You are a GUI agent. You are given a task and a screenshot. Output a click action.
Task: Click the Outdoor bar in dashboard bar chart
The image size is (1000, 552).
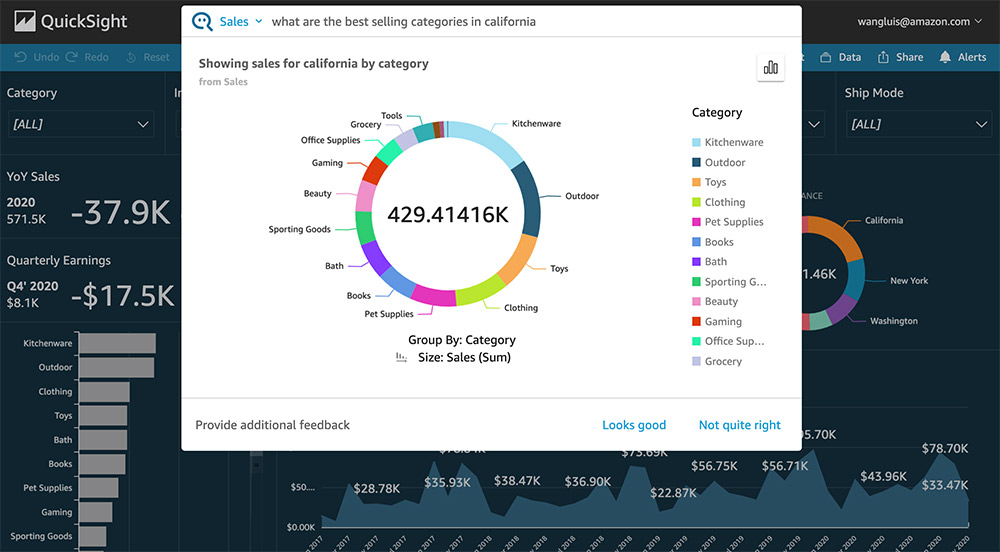[117, 367]
